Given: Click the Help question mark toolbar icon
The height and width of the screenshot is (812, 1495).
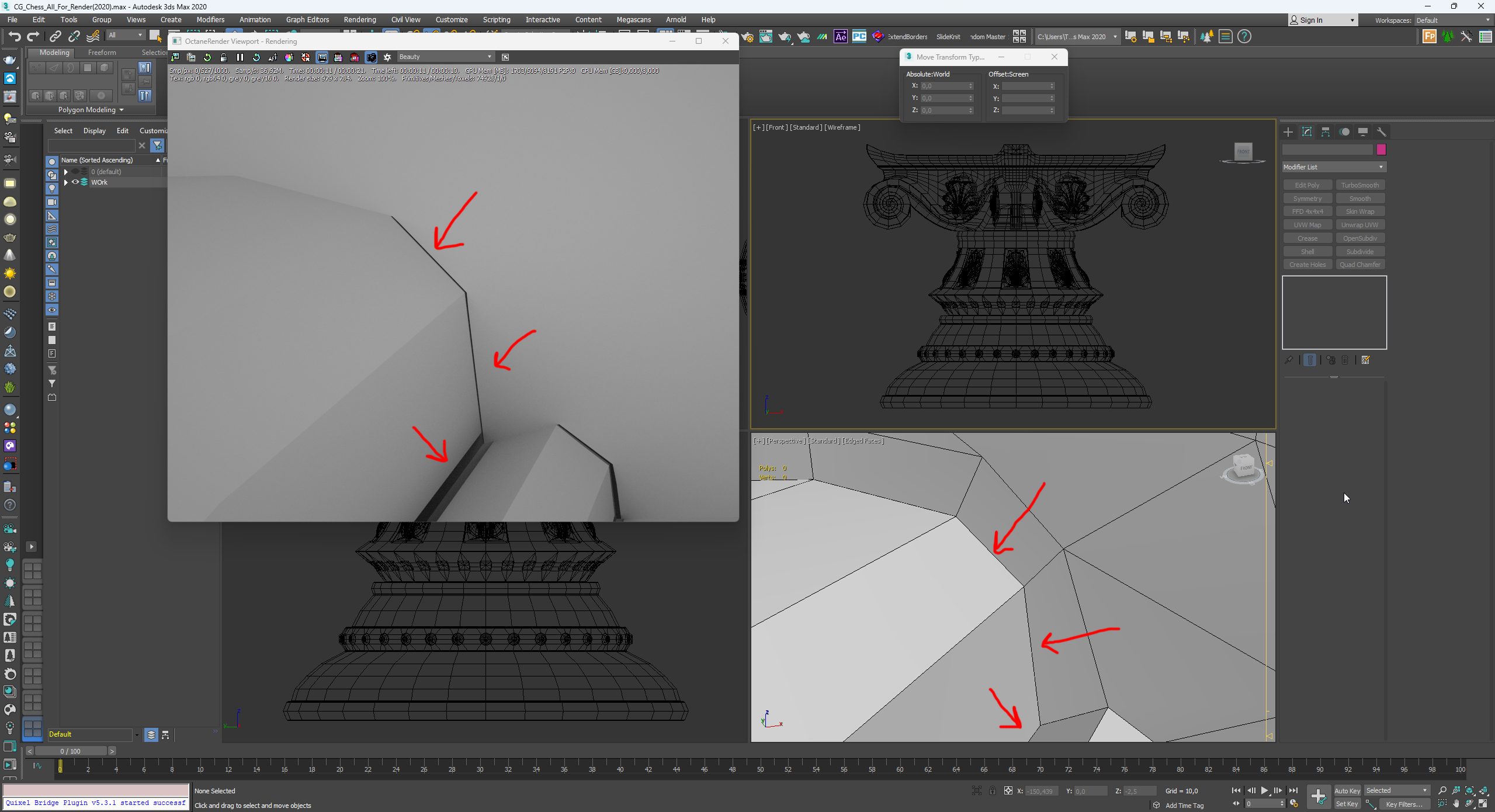Looking at the screenshot, I should pyautogui.click(x=1244, y=37).
